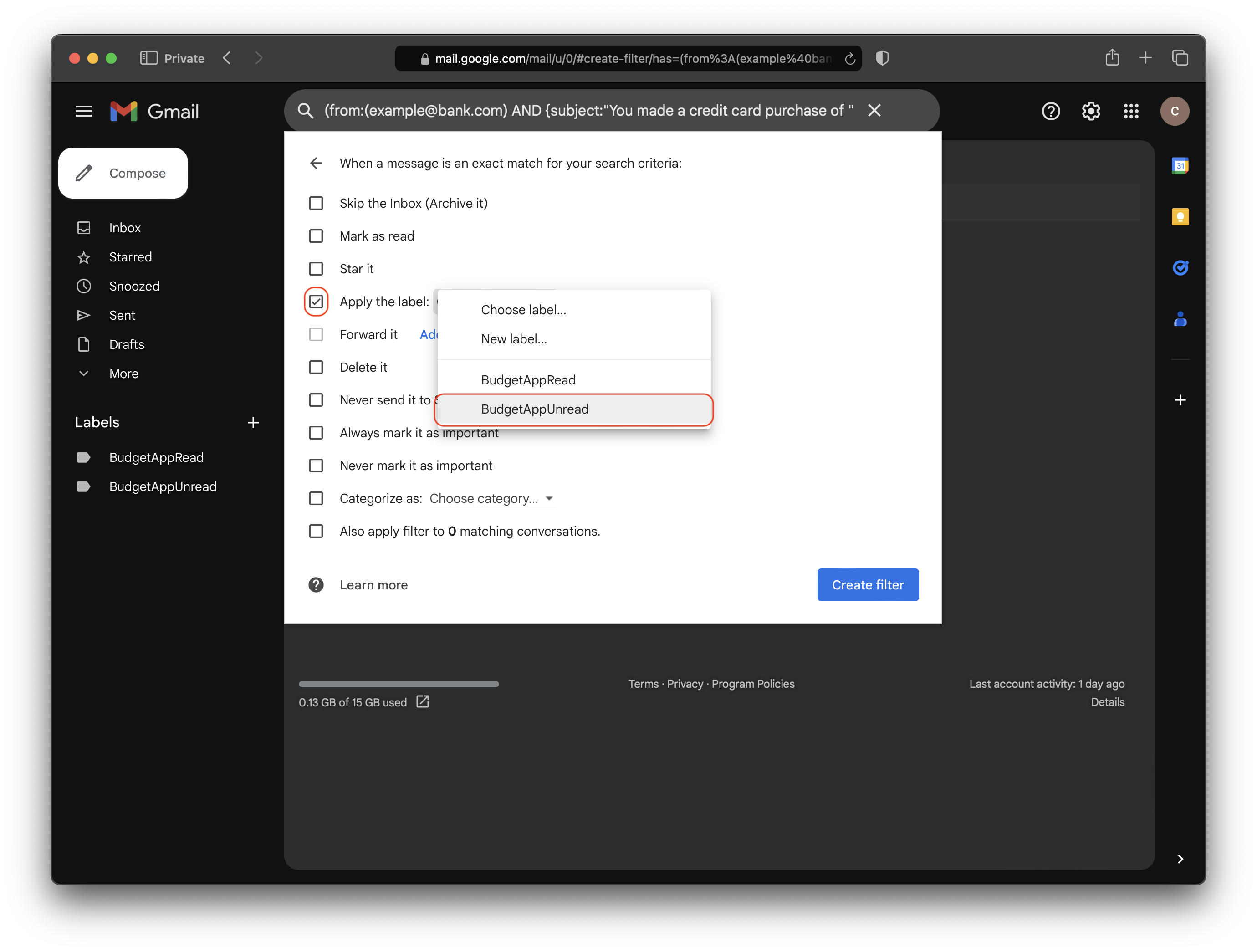Click the storage usage progress bar
Image resolution: width=1257 pixels, height=952 pixels.
[x=399, y=684]
